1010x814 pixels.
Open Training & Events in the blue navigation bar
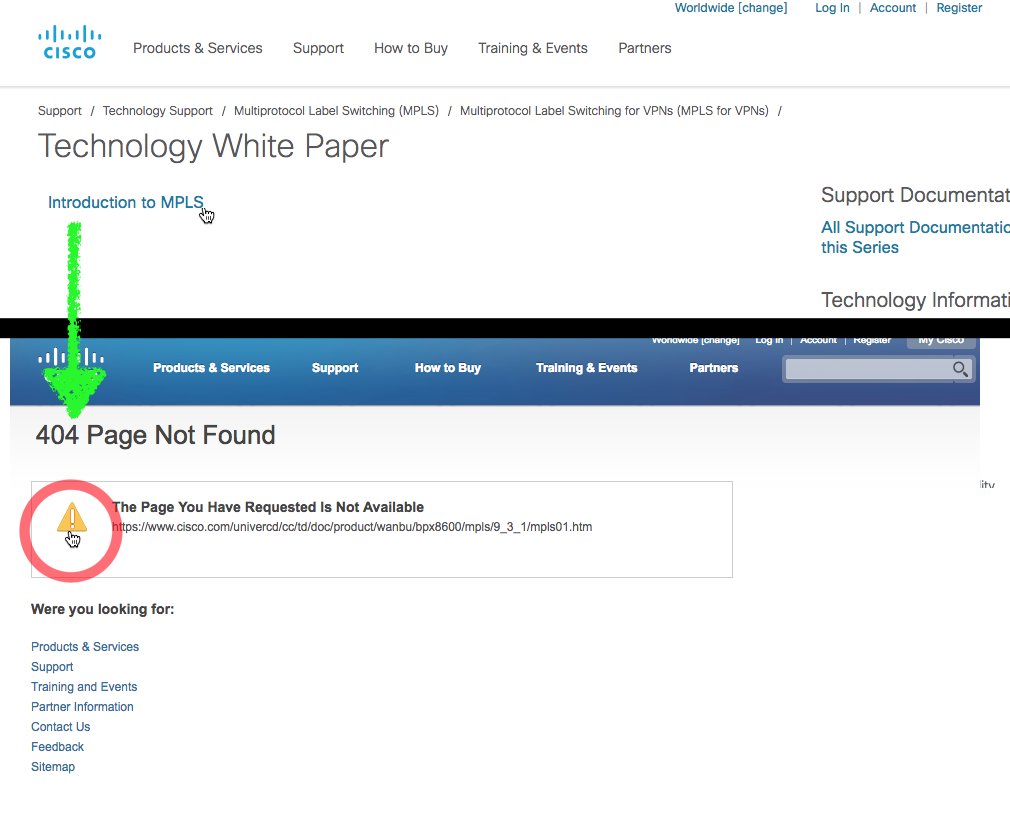coord(587,368)
